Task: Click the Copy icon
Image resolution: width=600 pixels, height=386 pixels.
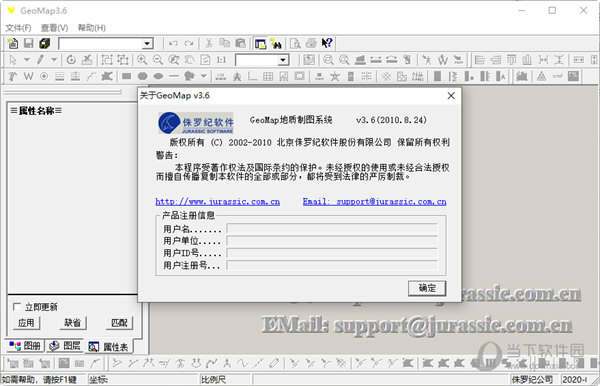Action: 225,44
